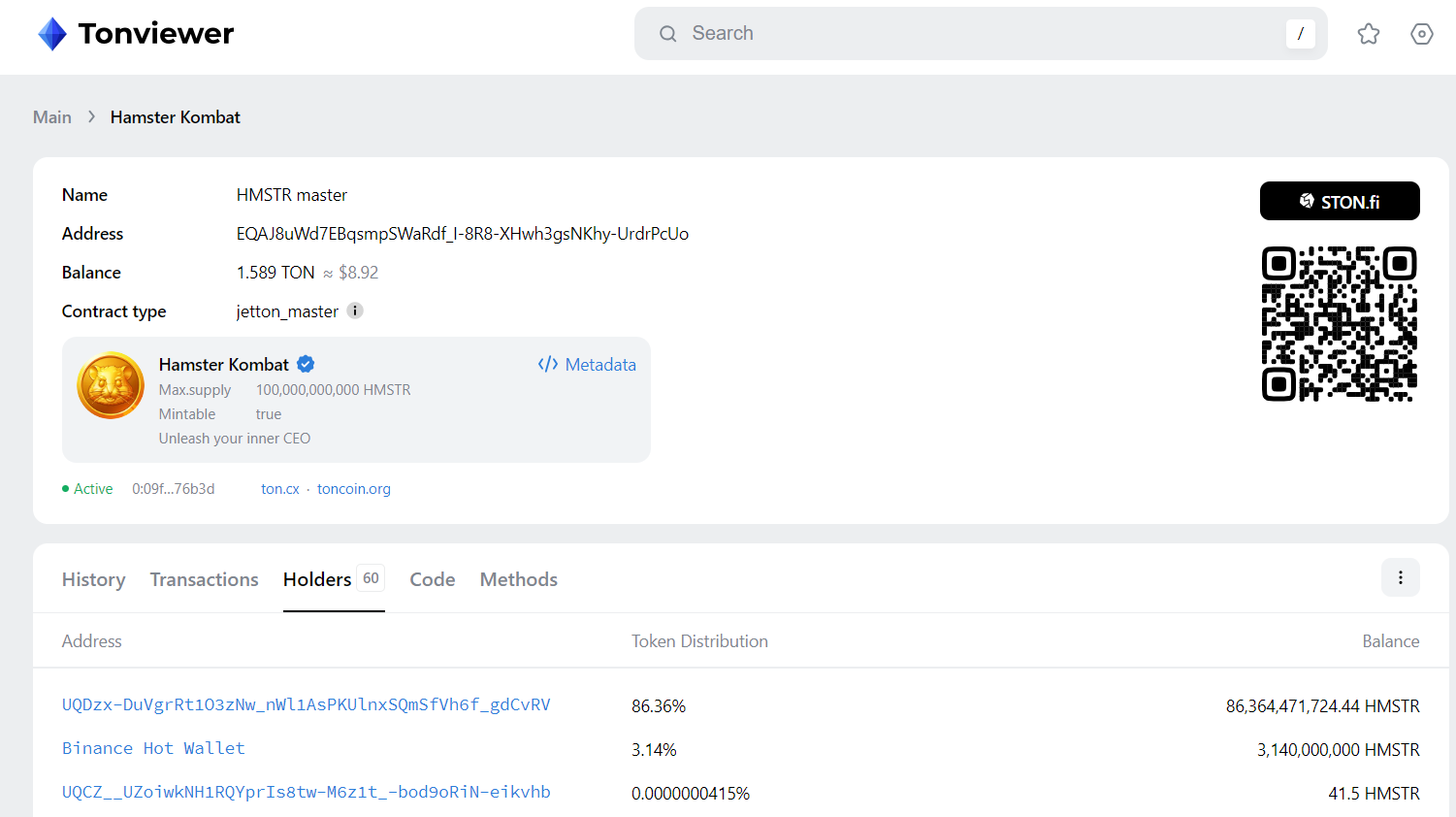Image resolution: width=1456 pixels, height=817 pixels.
Task: Click the breadcrumb chevron after Main
Action: click(x=91, y=116)
